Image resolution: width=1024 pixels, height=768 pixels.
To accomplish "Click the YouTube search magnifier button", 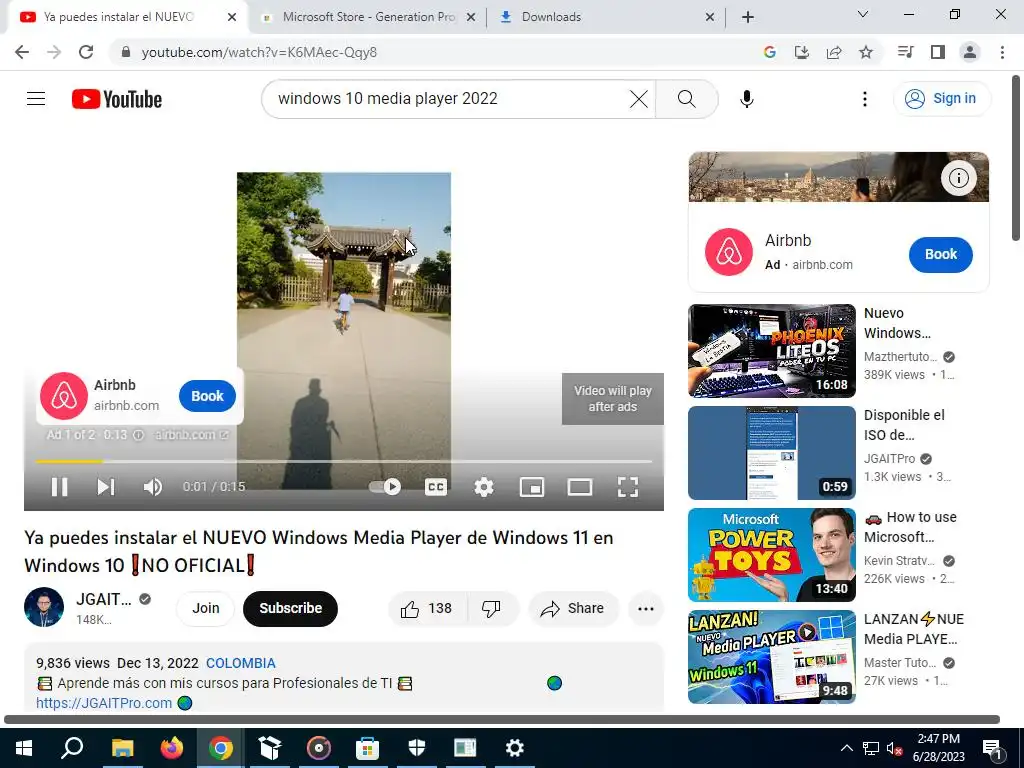I will pos(686,99).
